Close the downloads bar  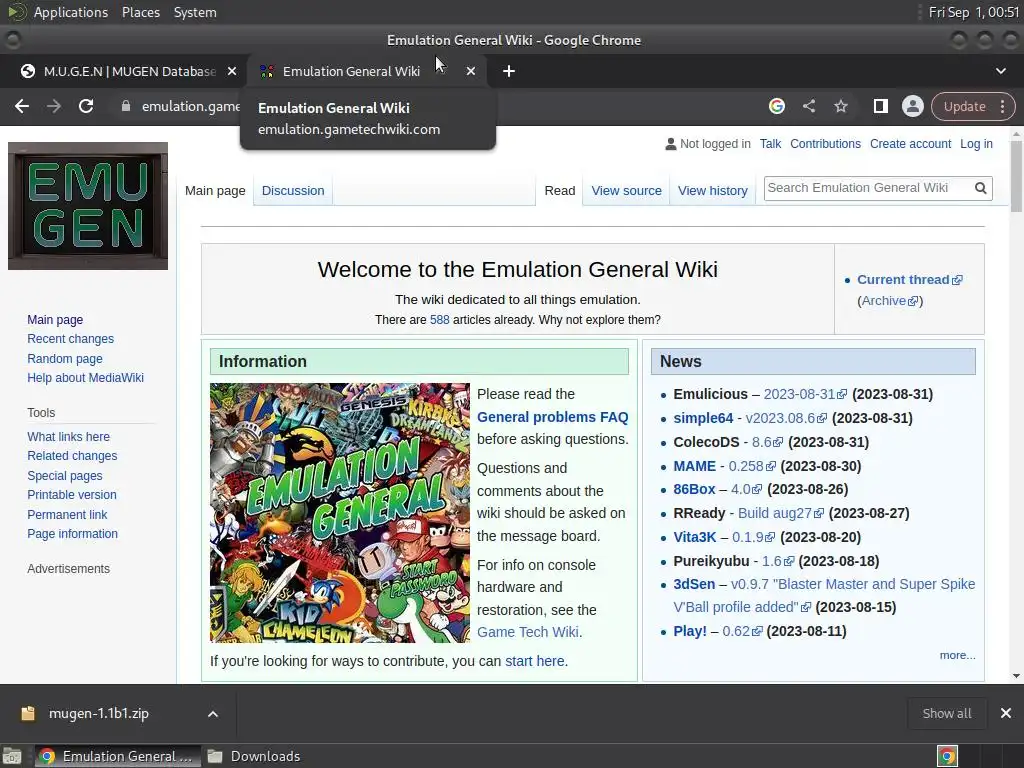point(1006,714)
